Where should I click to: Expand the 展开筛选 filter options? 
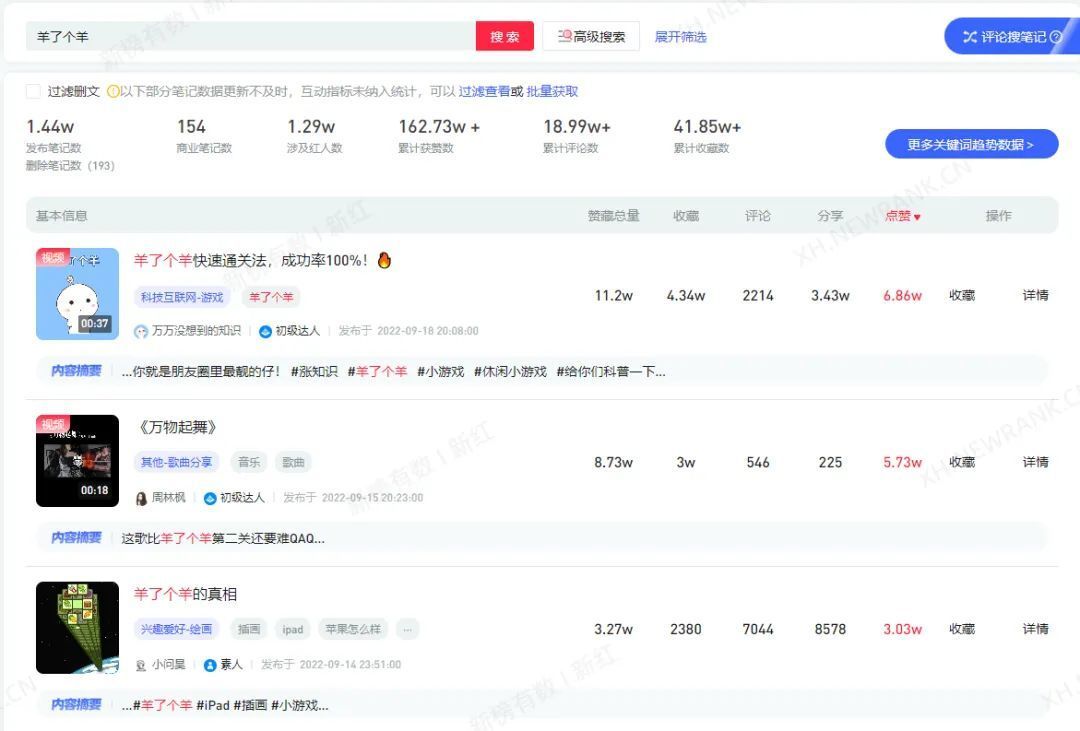point(679,36)
